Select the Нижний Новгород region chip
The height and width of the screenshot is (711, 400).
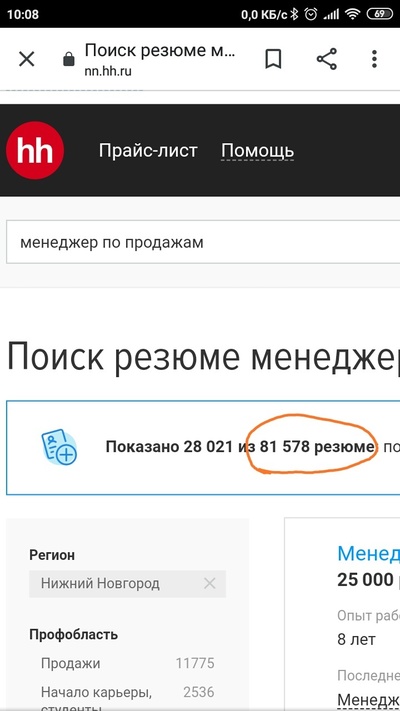click(127, 584)
